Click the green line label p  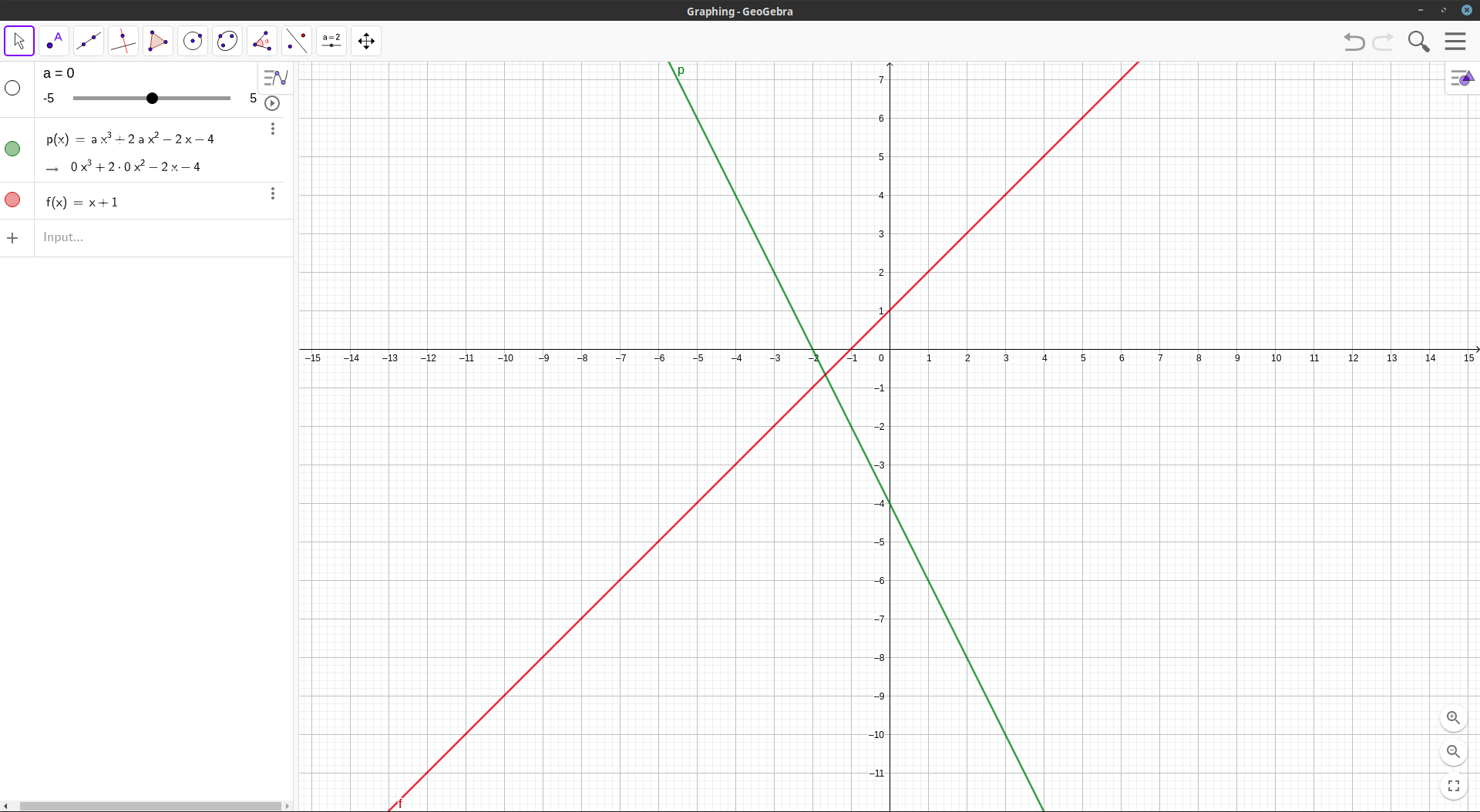point(681,70)
